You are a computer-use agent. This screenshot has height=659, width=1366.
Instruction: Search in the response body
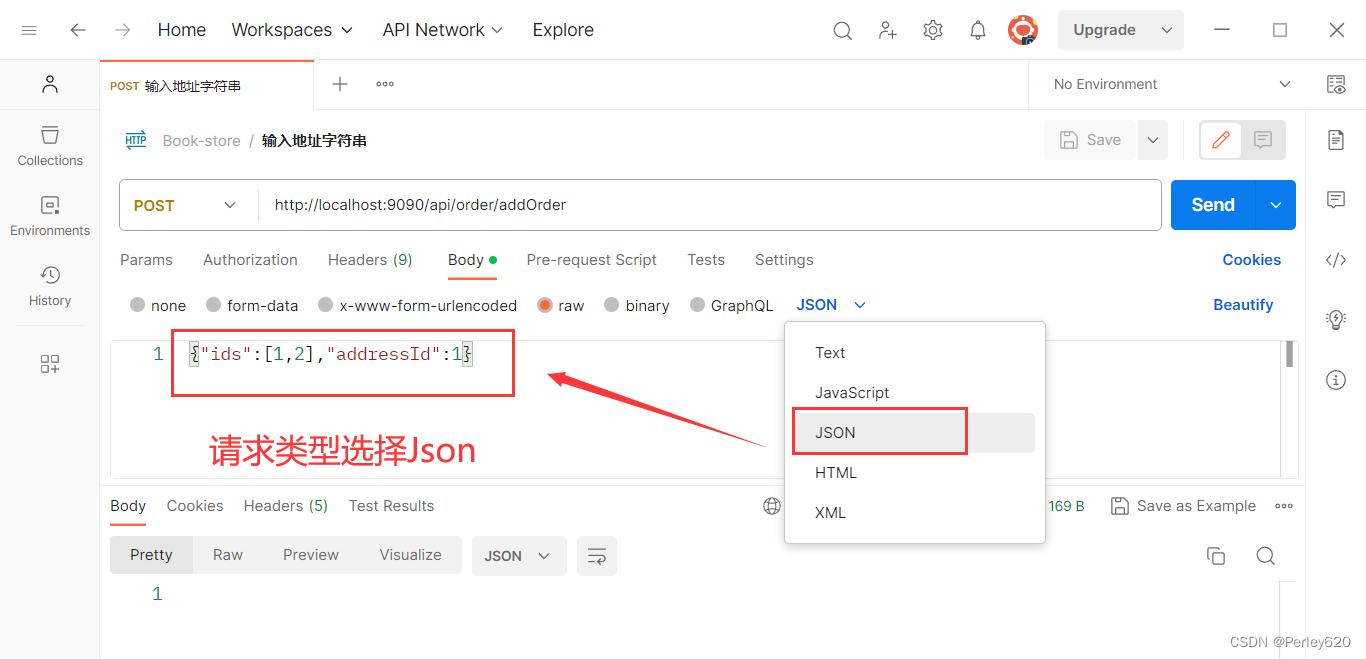[1265, 556]
